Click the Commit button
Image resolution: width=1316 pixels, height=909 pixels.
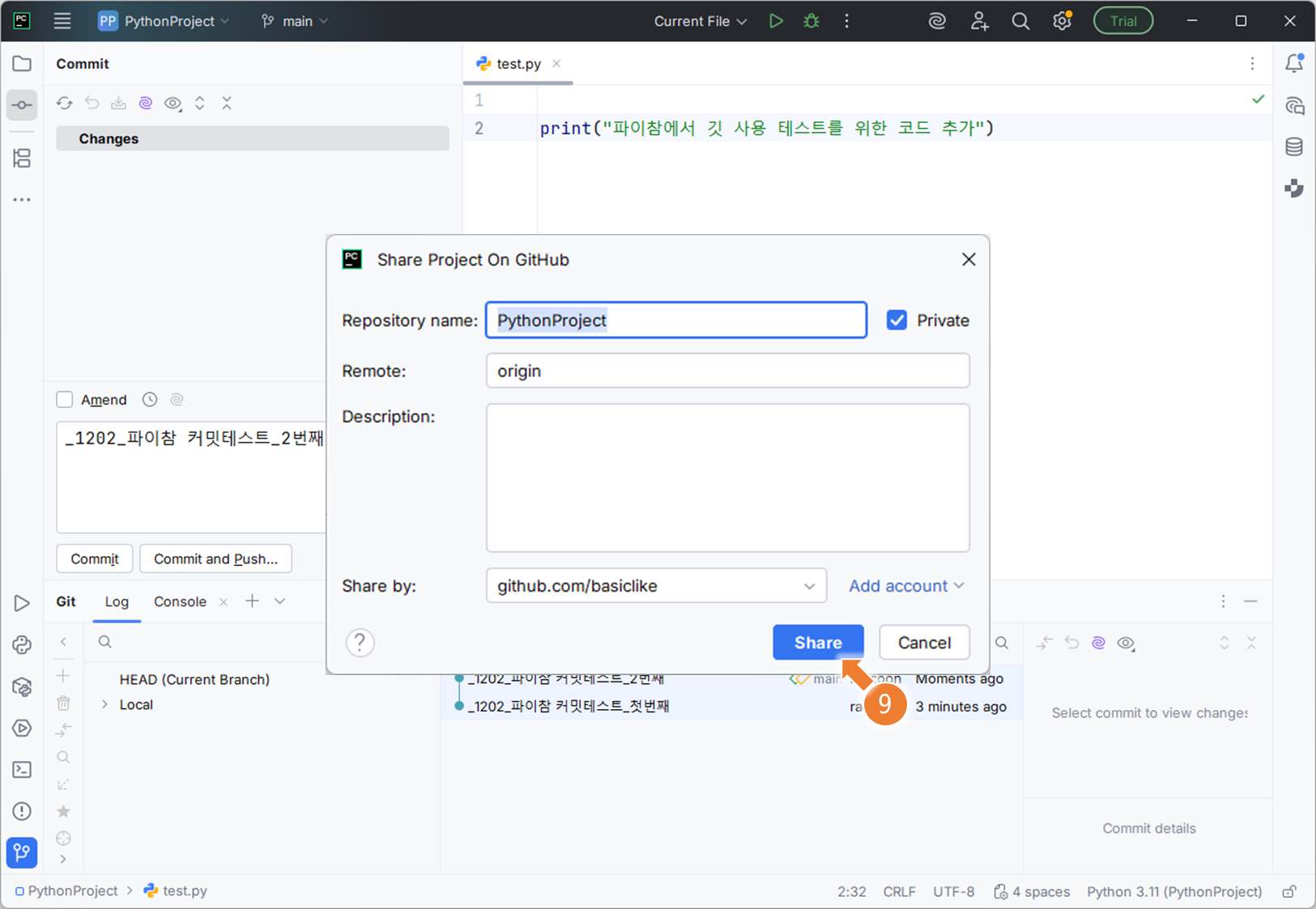[95, 559]
